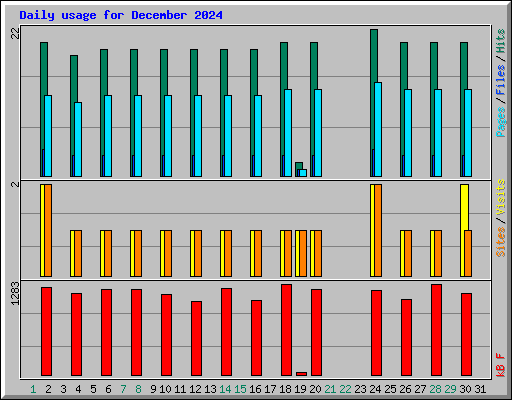Click the day '10' axis label

(x=165, y=389)
